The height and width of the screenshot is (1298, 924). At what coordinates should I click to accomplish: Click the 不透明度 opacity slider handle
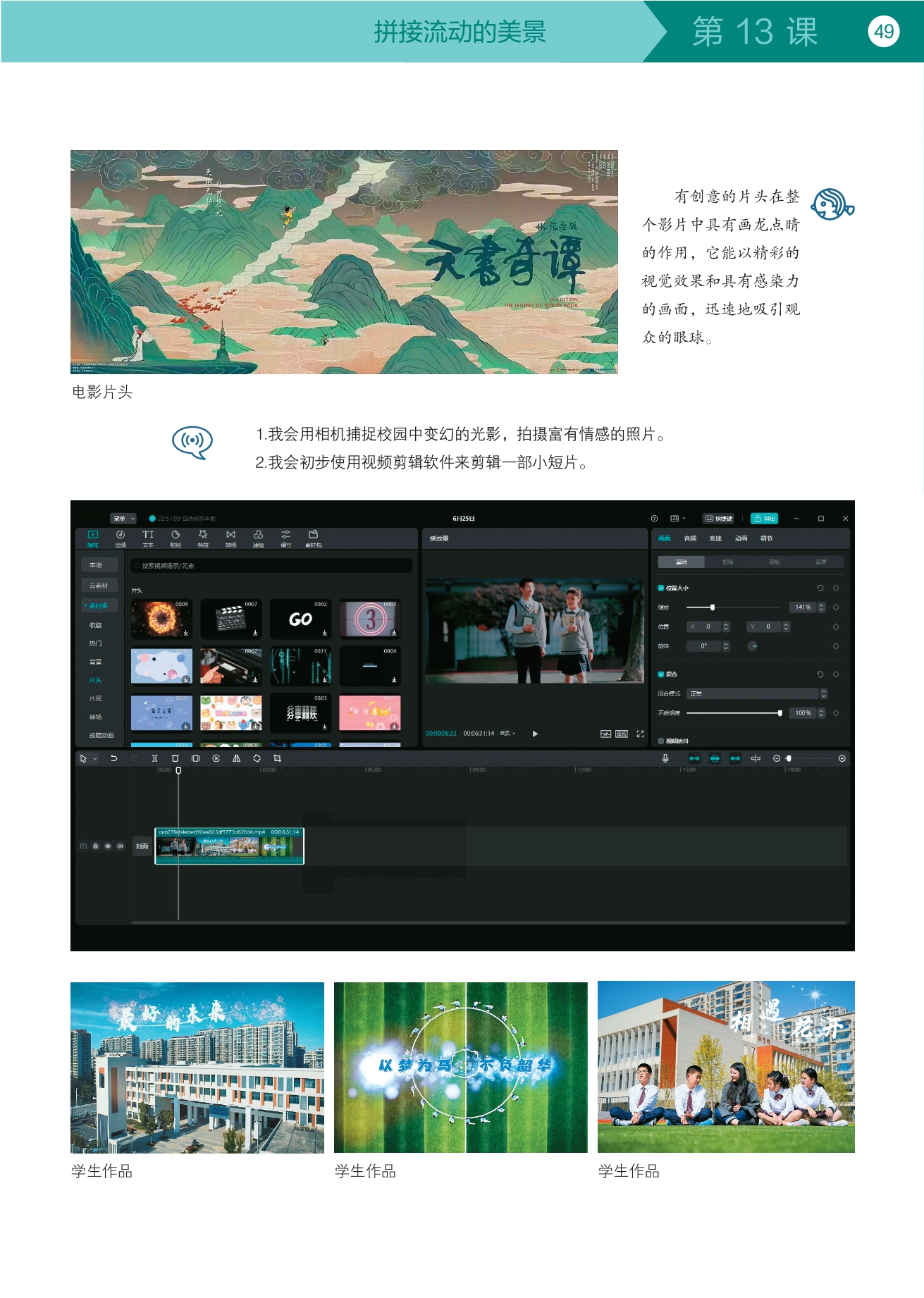(x=780, y=713)
